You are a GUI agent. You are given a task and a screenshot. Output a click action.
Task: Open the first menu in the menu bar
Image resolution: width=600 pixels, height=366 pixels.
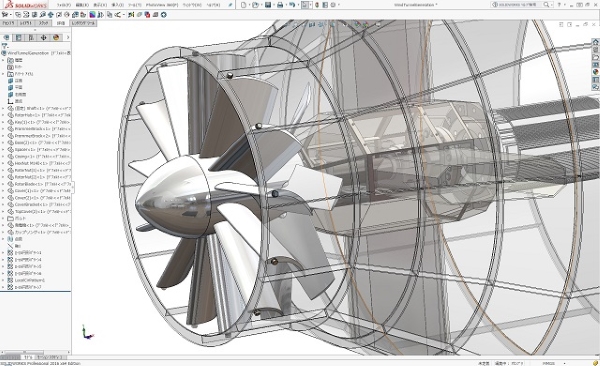64,5
